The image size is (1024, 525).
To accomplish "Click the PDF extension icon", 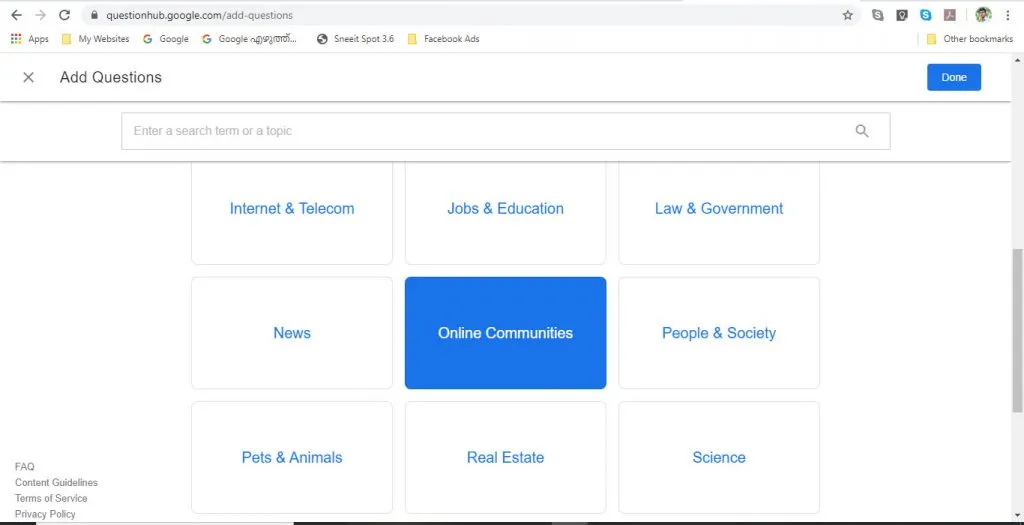I will tap(950, 15).
